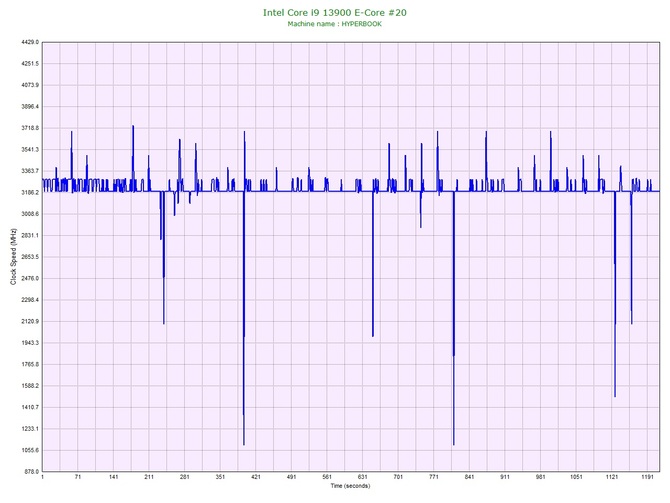The height and width of the screenshot is (503, 670).
Task: Click the 3896.4 y-axis tick label
Action: pyautogui.click(x=30, y=106)
